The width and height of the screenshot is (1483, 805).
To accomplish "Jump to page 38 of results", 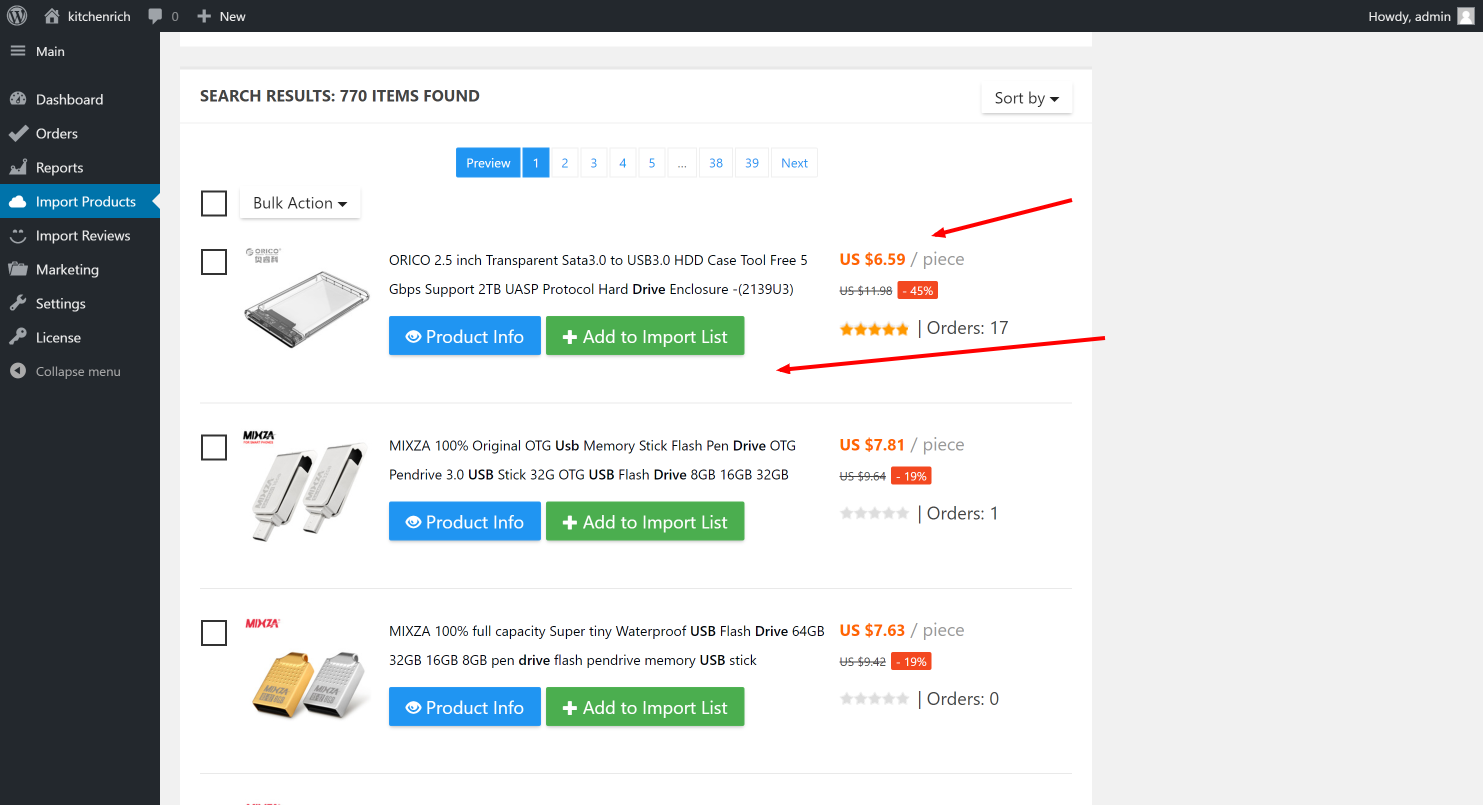I will [716, 163].
